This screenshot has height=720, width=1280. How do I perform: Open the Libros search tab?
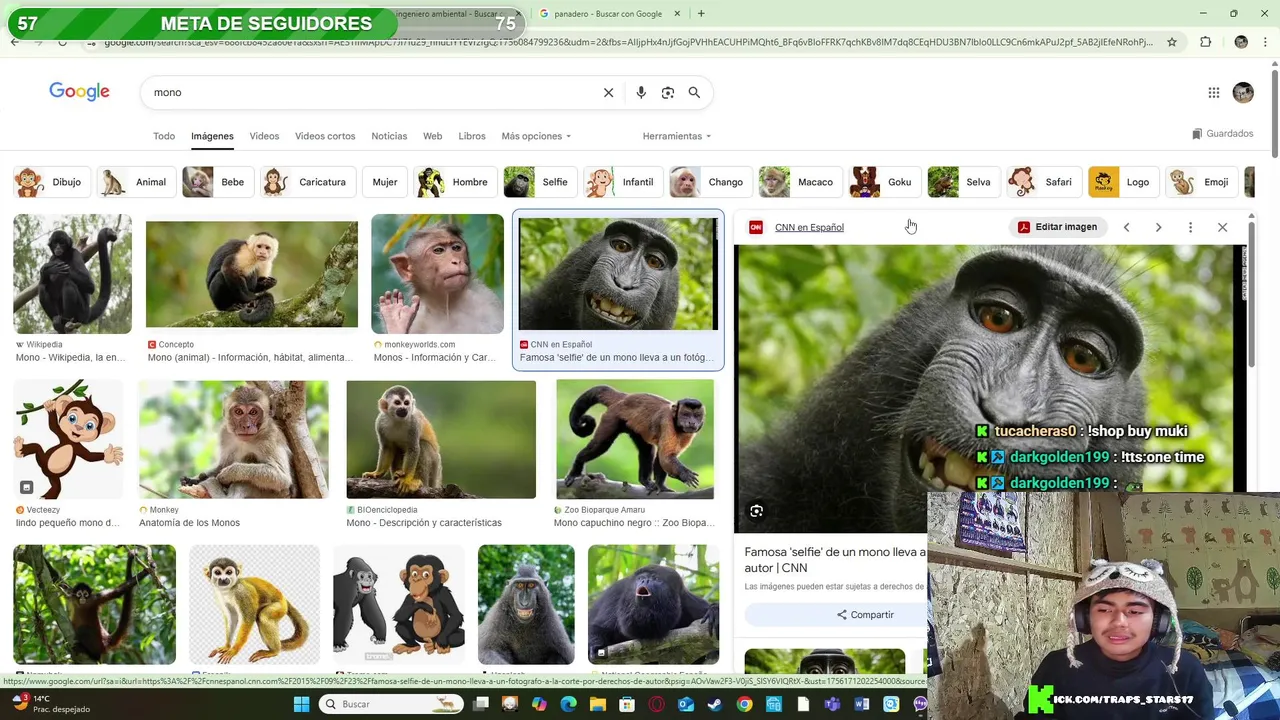(472, 136)
